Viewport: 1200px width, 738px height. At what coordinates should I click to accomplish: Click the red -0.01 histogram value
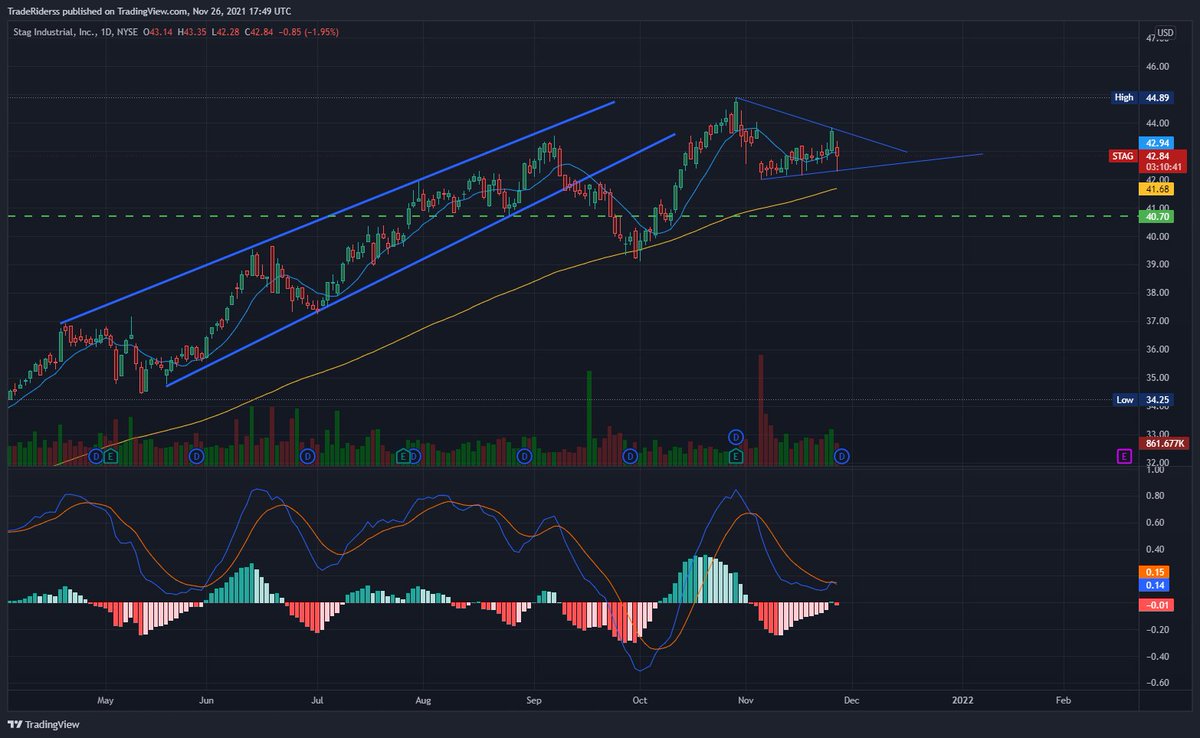coord(1156,604)
